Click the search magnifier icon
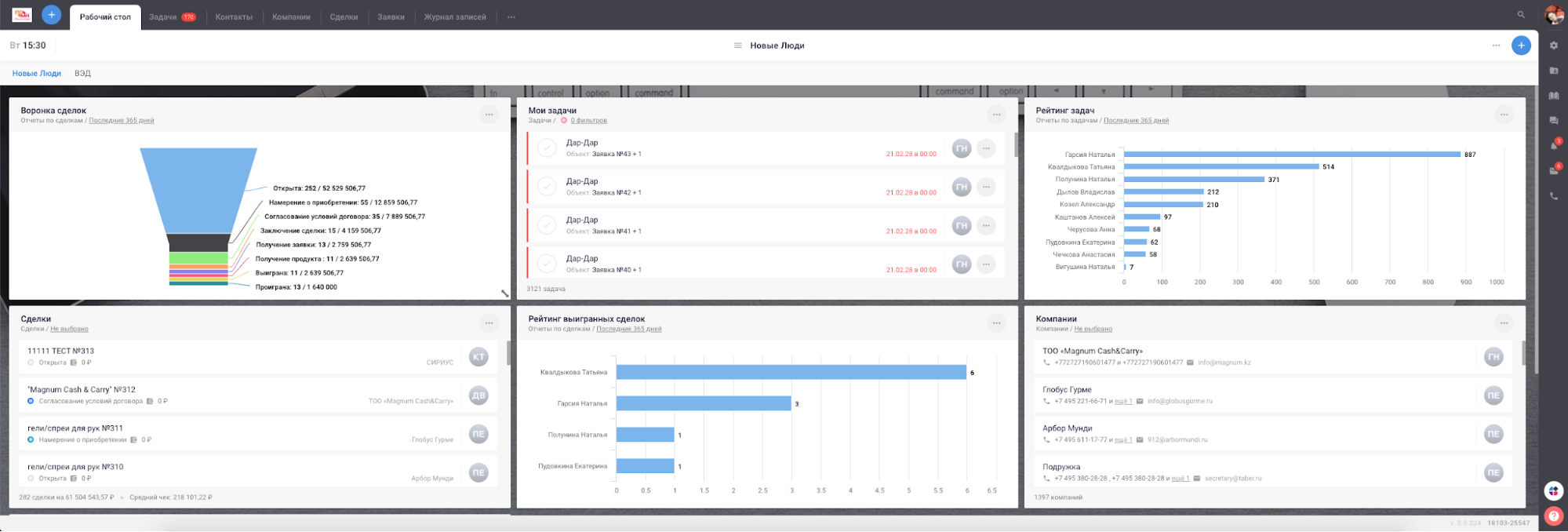Screen dimensions: 1568x532 1521,15
